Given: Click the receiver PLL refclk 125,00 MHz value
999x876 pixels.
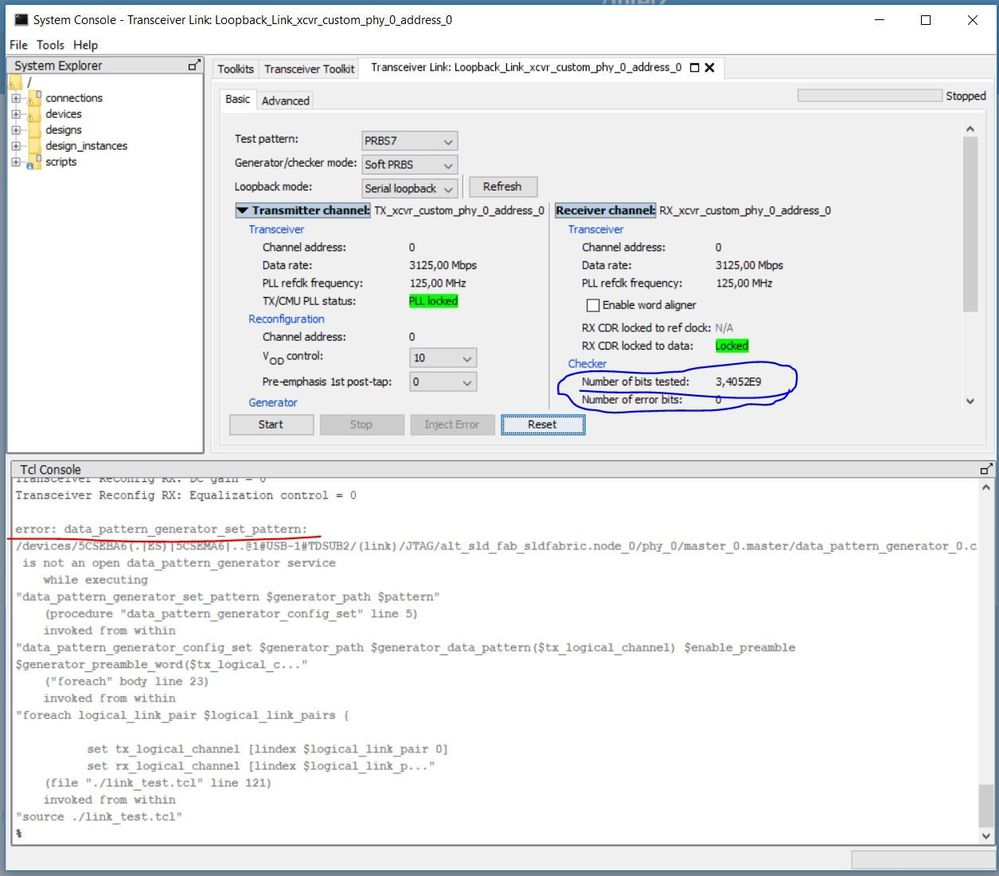Looking at the screenshot, I should [x=744, y=284].
